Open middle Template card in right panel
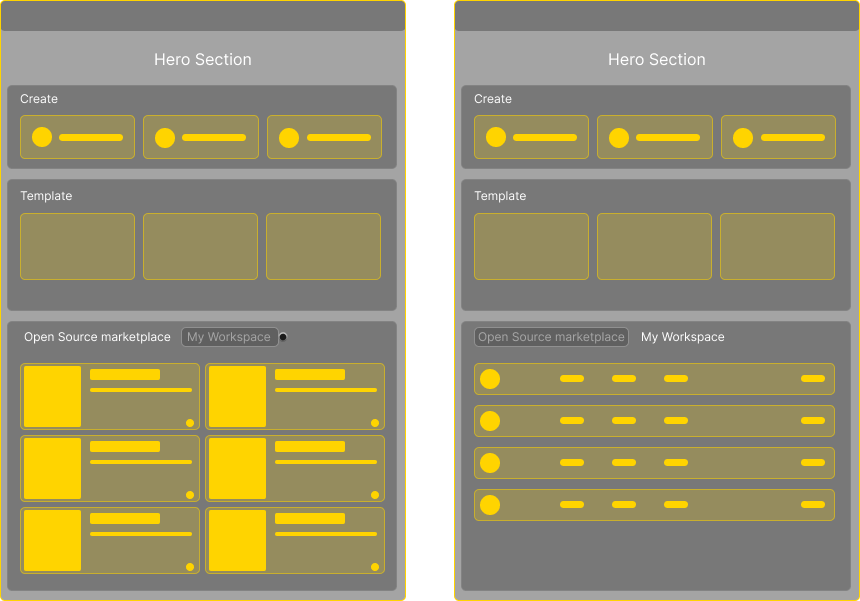Image resolution: width=860 pixels, height=601 pixels. [654, 246]
